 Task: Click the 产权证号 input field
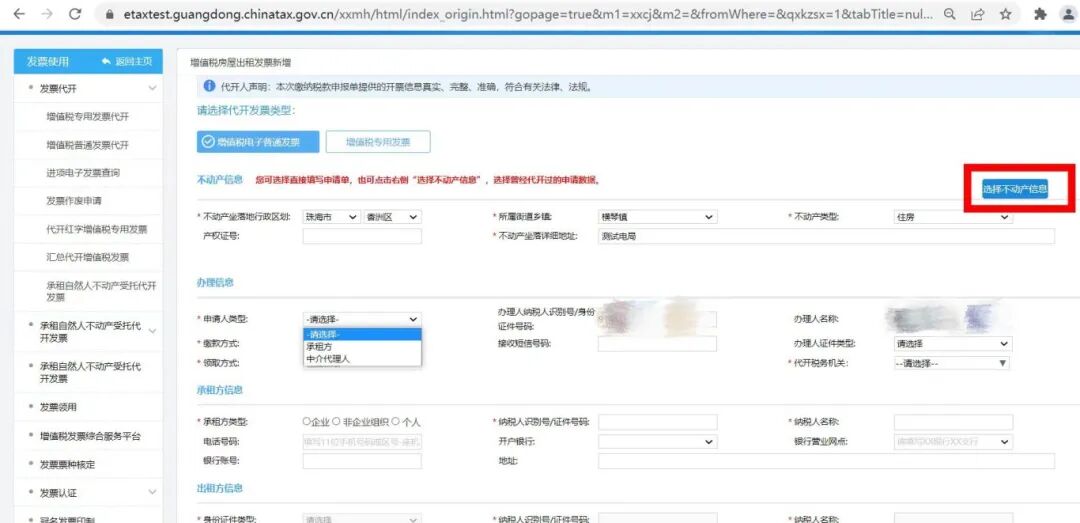(x=362, y=236)
